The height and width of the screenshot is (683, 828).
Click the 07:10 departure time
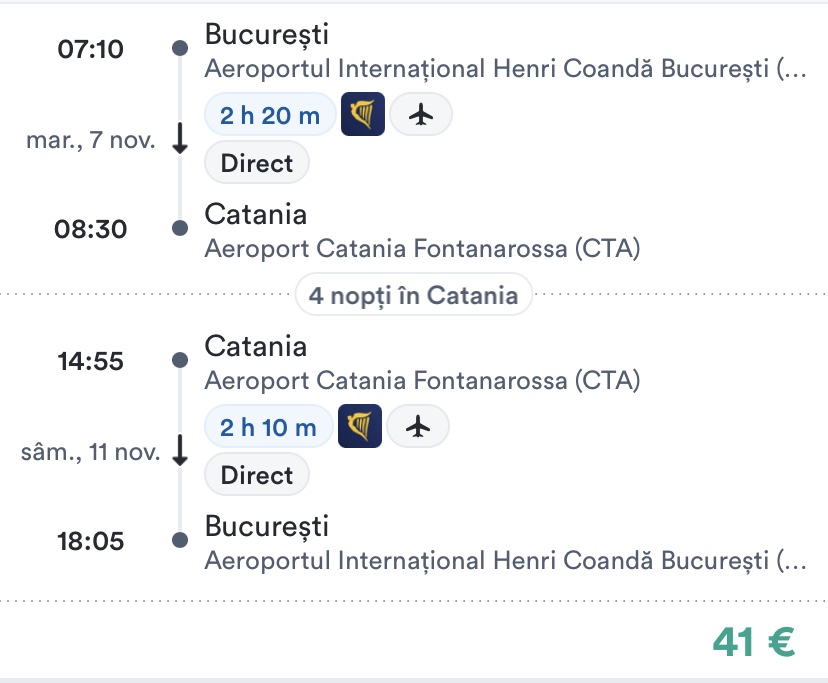click(91, 49)
